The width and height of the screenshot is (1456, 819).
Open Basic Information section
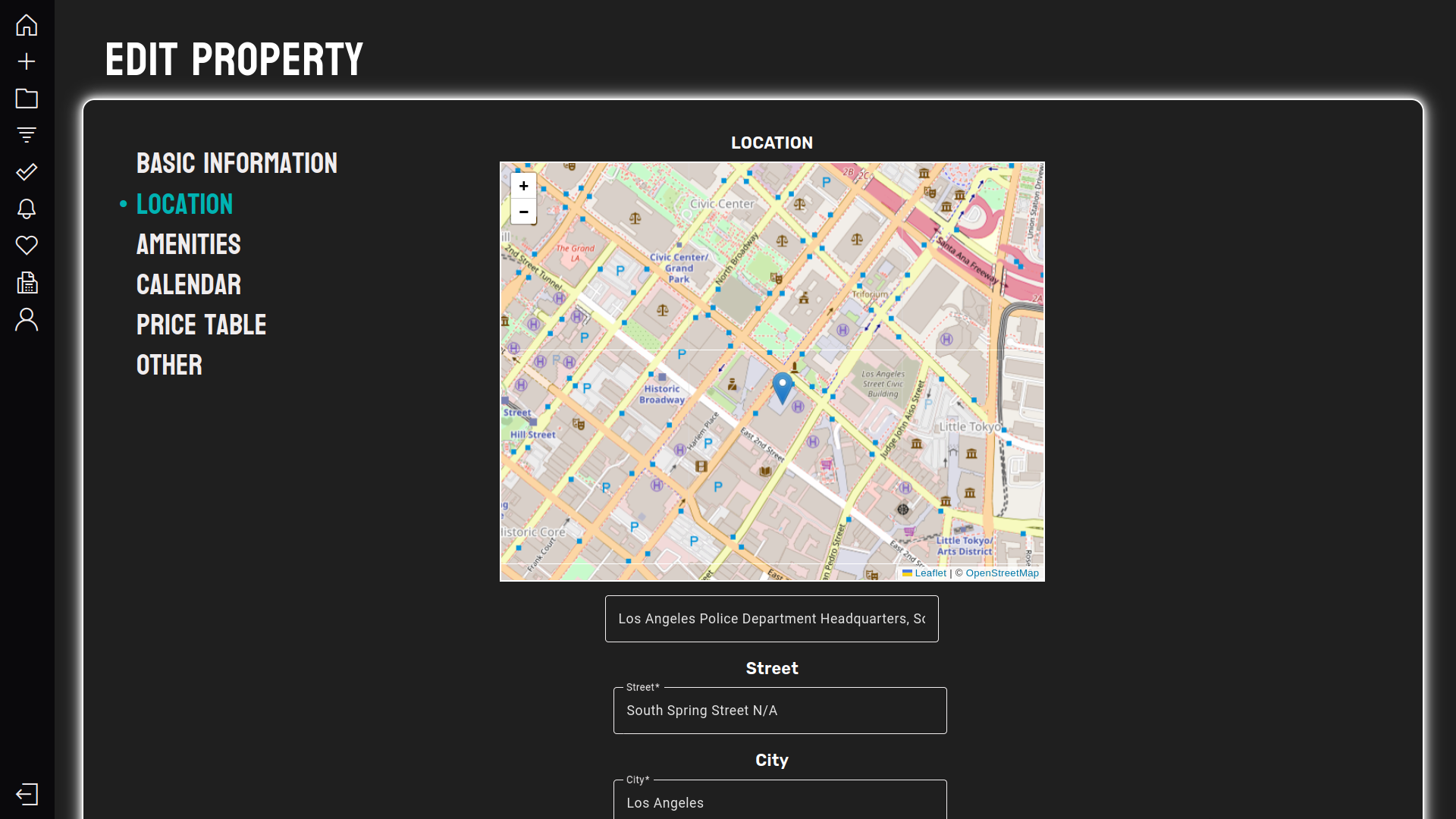[237, 163]
